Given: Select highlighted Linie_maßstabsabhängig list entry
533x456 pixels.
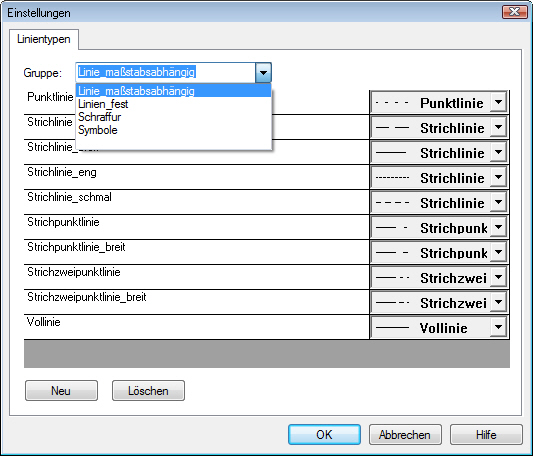Looking at the screenshot, I should pyautogui.click(x=173, y=91).
